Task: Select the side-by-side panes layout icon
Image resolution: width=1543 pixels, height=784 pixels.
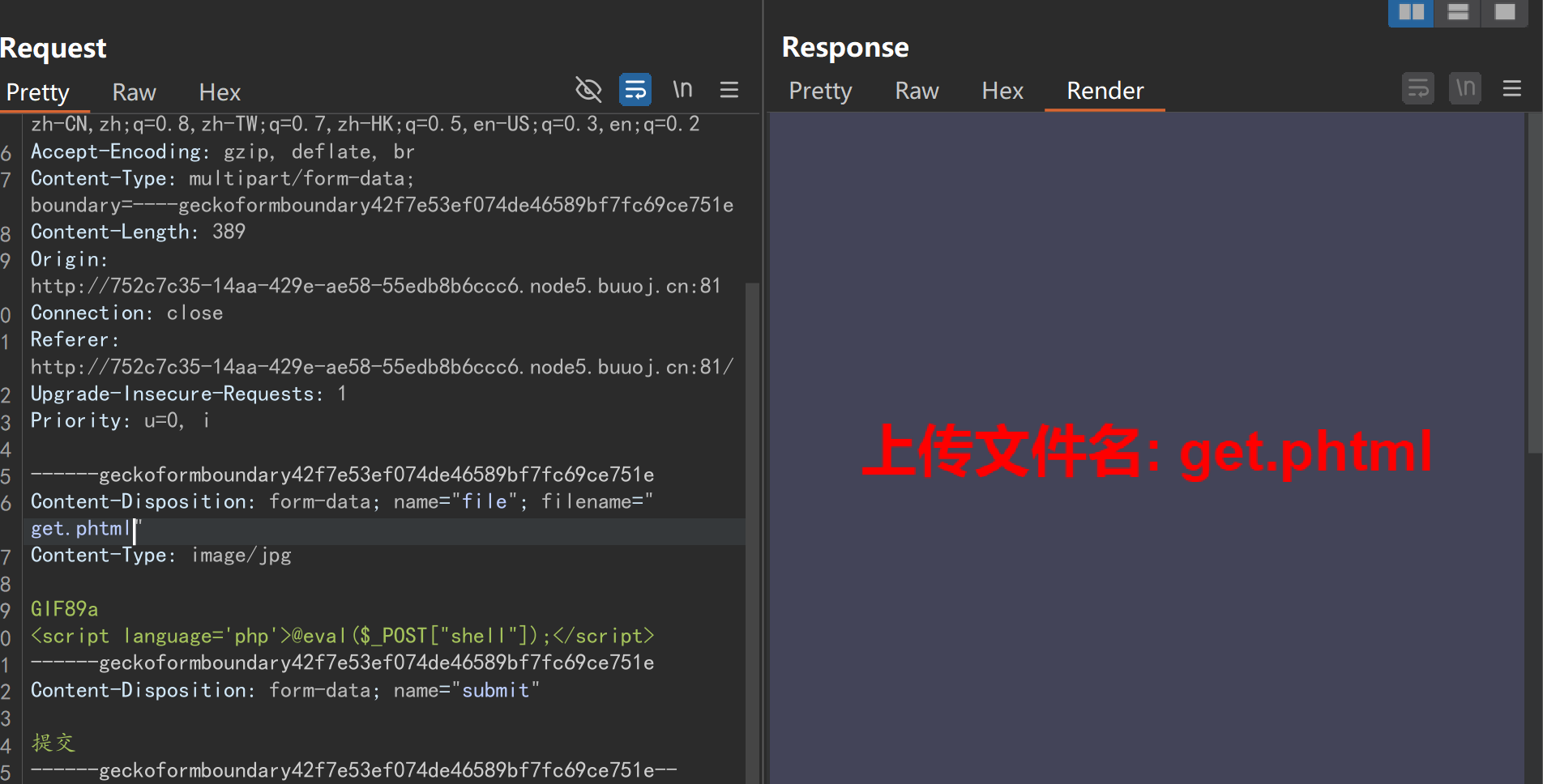Action: coord(1410,12)
